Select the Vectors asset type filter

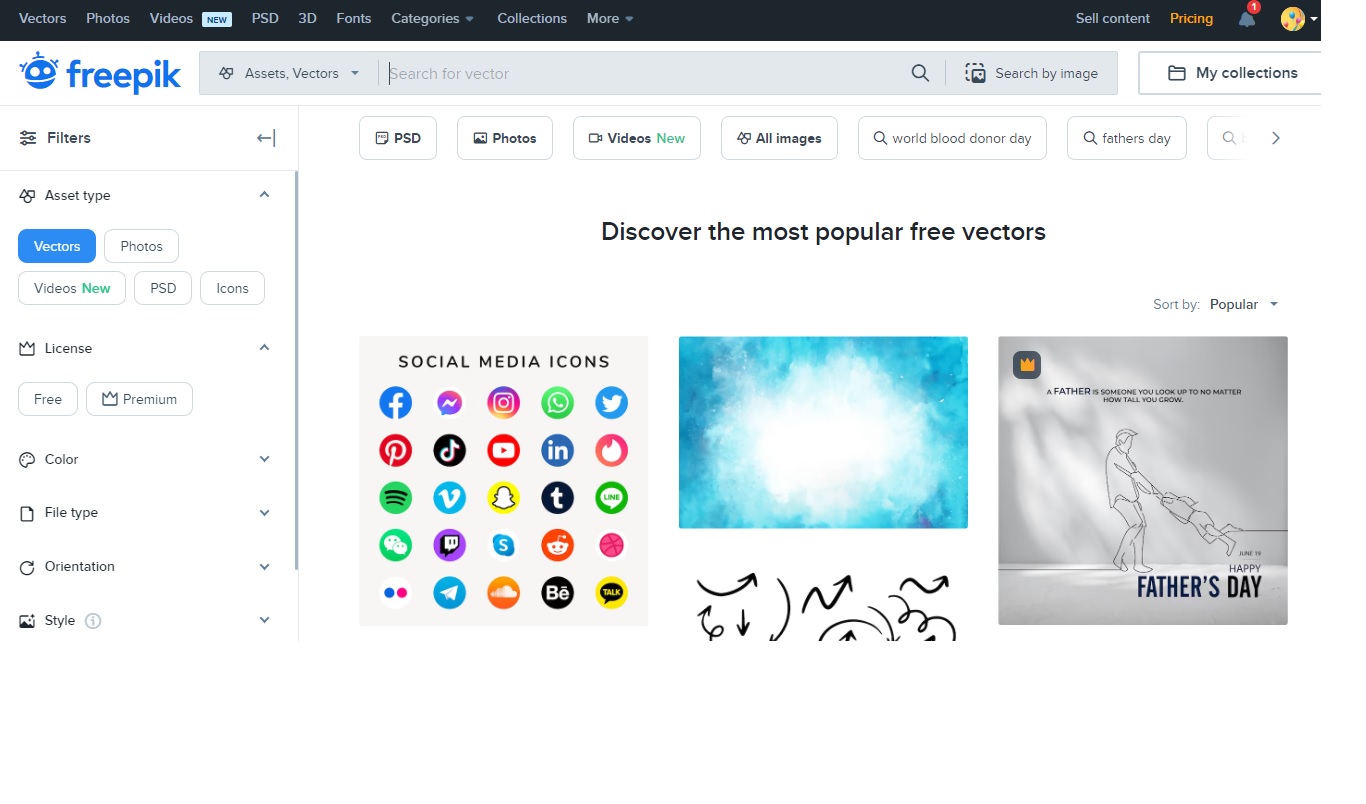[57, 246]
